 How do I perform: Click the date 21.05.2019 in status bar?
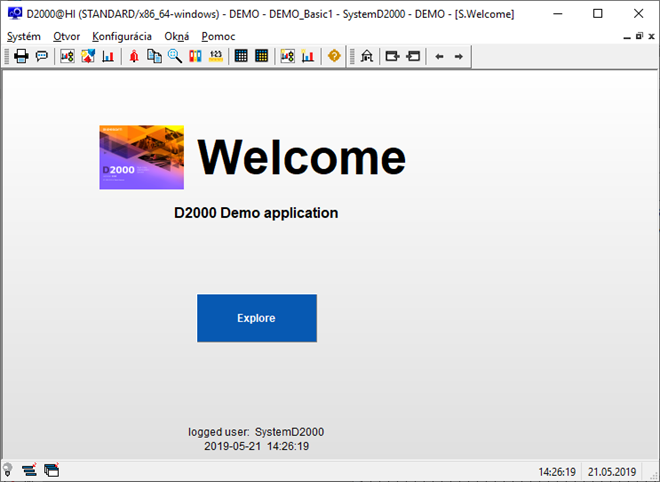(612, 471)
